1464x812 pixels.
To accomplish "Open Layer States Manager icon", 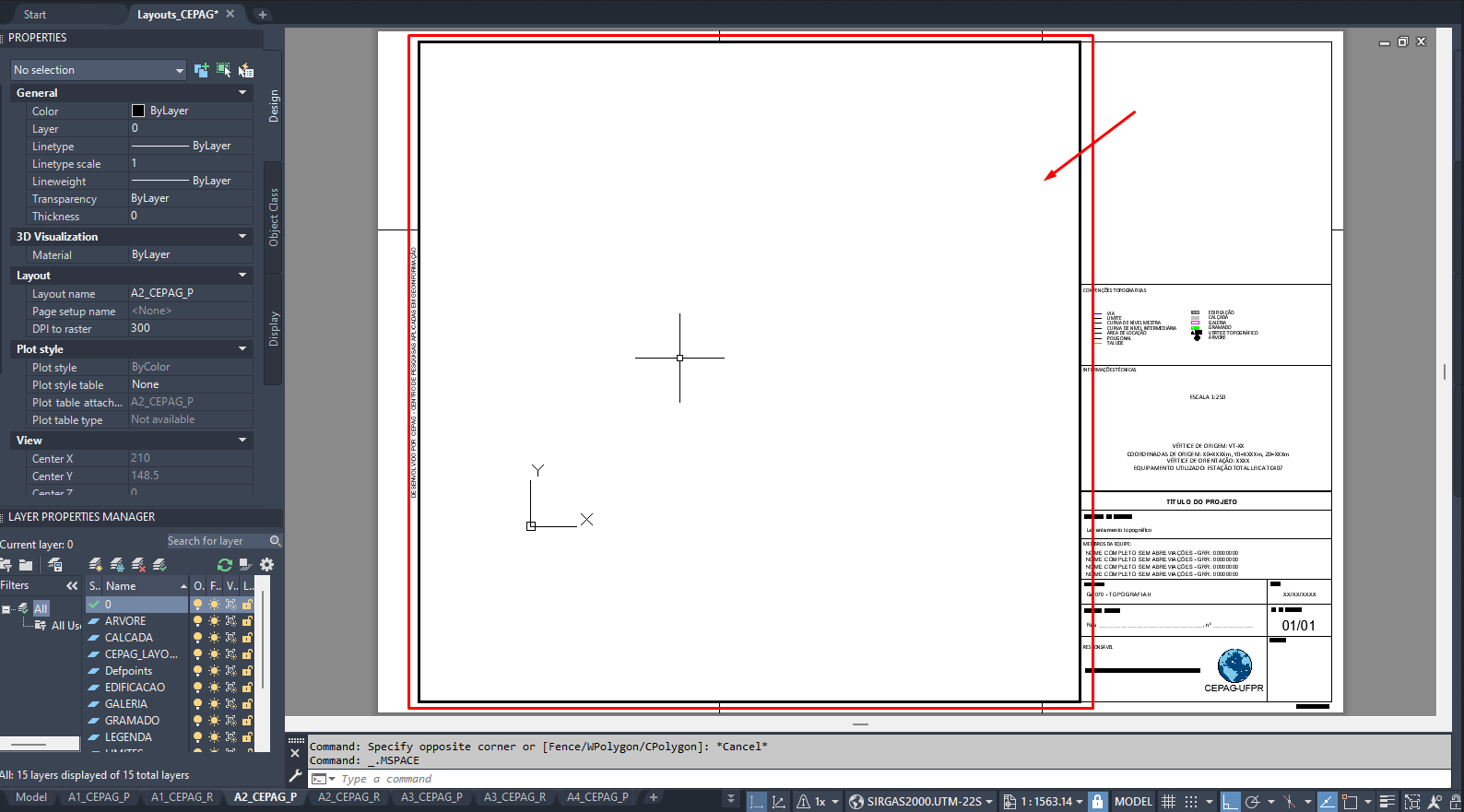I will point(55,564).
